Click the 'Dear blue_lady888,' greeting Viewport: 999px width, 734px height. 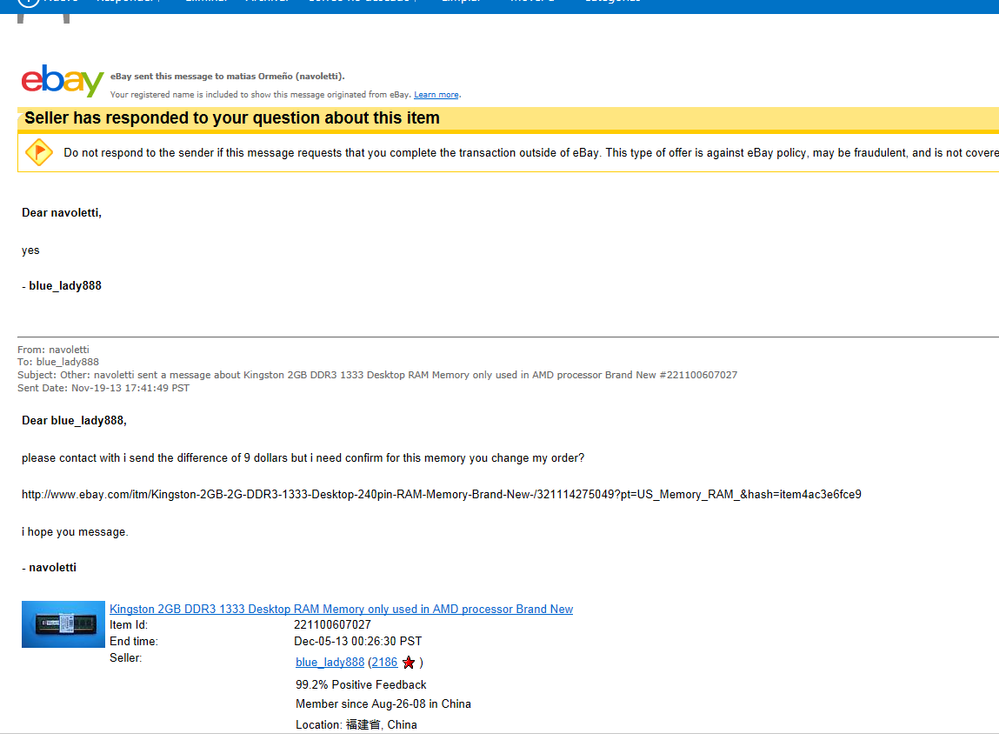[x=74, y=421]
